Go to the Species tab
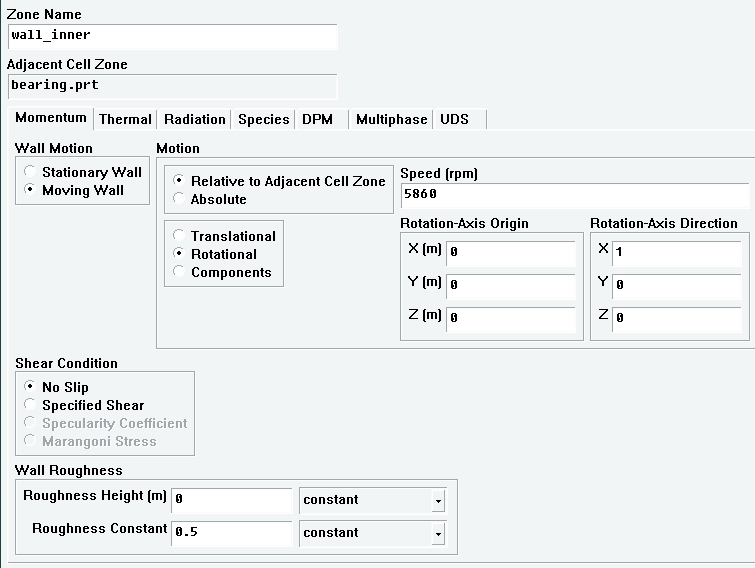755x568 pixels. [x=263, y=119]
